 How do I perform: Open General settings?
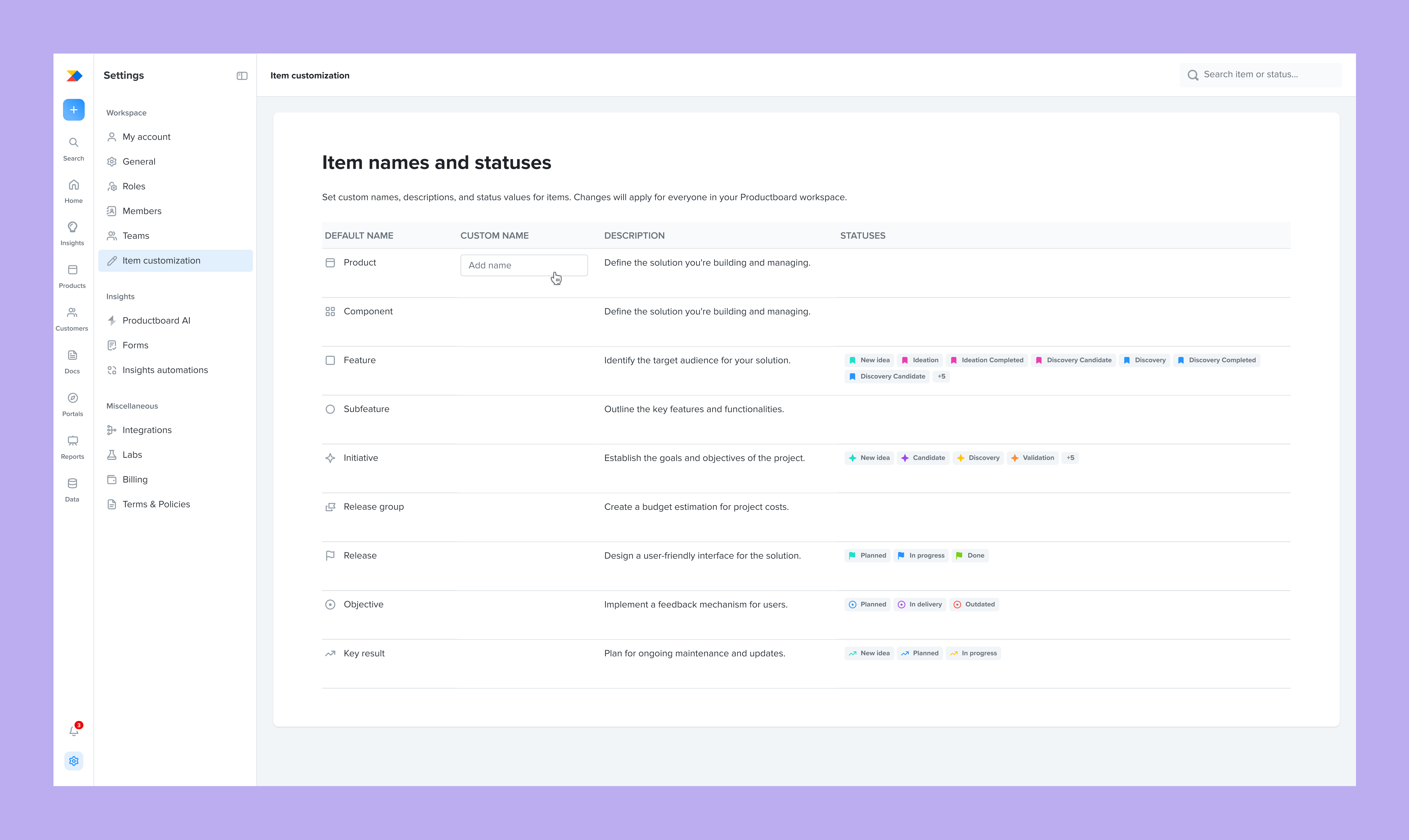175,162
